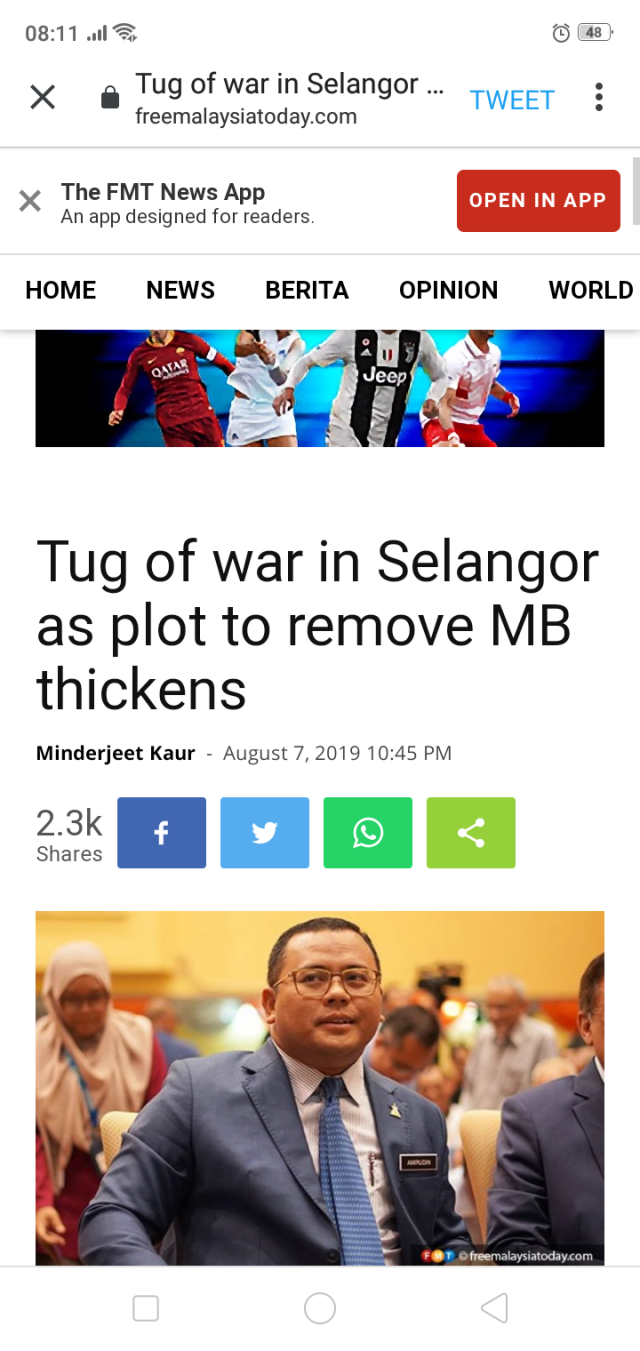This screenshot has height=1351, width=640.
Task: Open the article photo of man in suit
Action: pos(320,1088)
